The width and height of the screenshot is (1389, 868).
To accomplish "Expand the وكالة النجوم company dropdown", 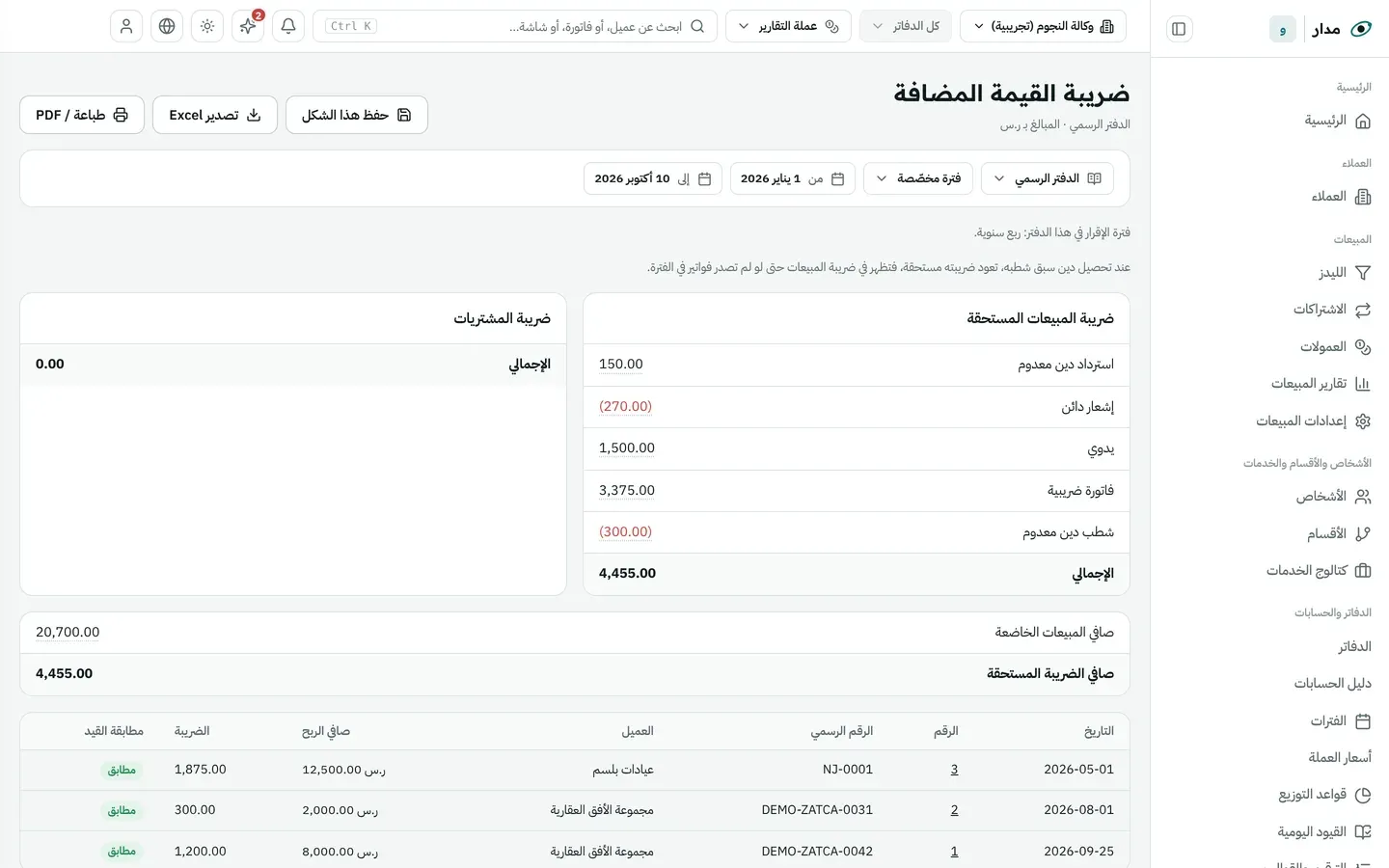I will [x=1043, y=26].
